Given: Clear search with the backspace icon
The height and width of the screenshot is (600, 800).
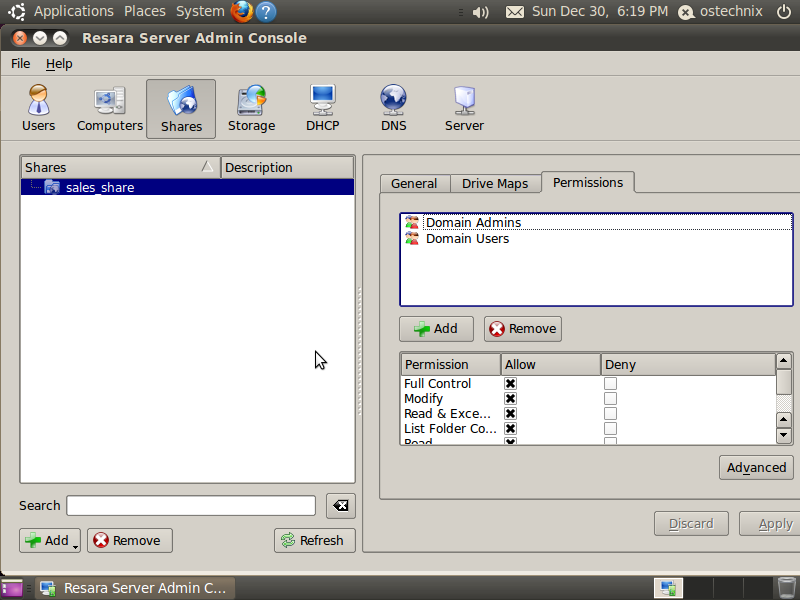Looking at the screenshot, I should point(340,506).
